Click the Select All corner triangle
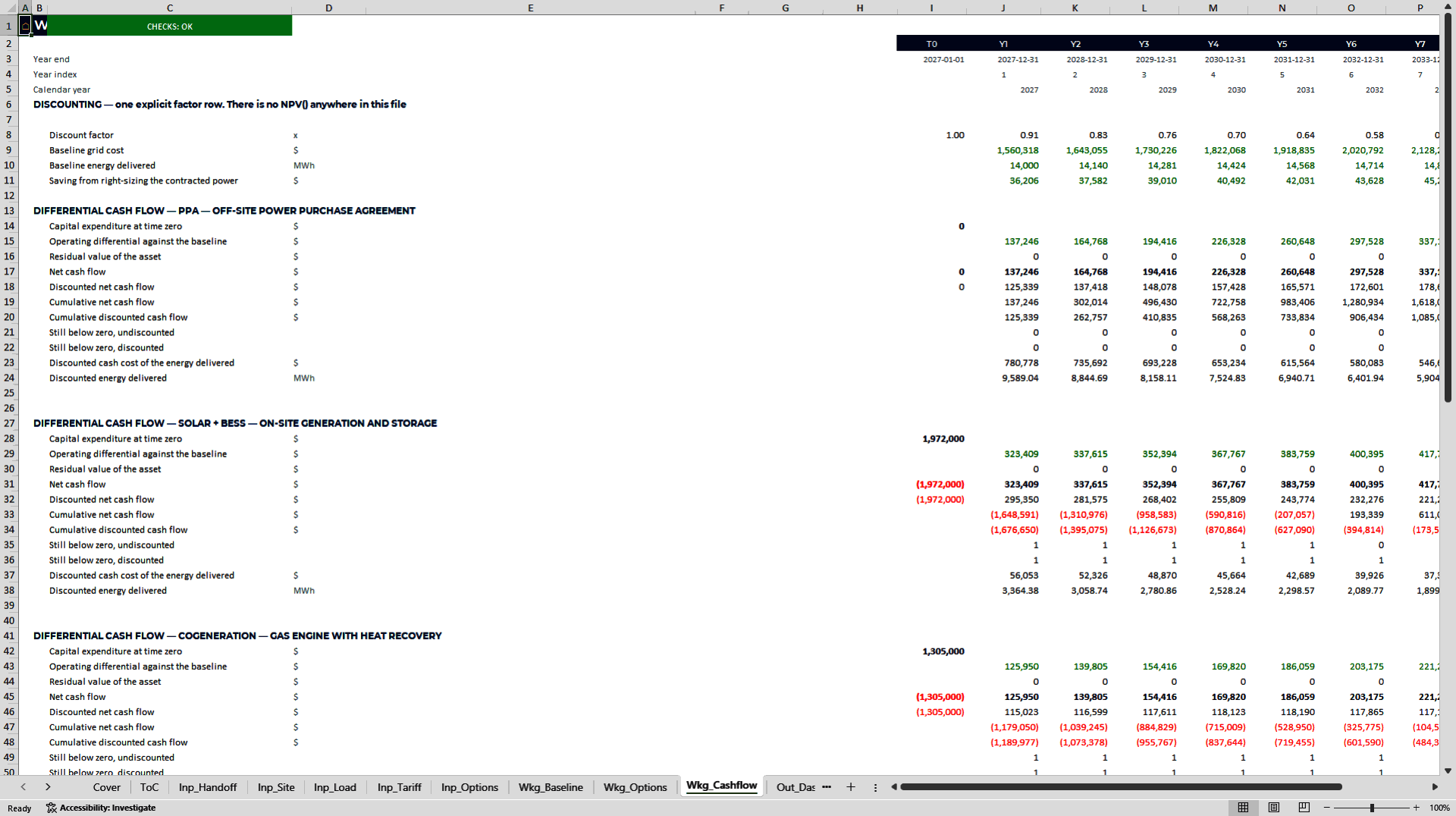Viewport: 1456px width, 816px height. click(x=9, y=8)
